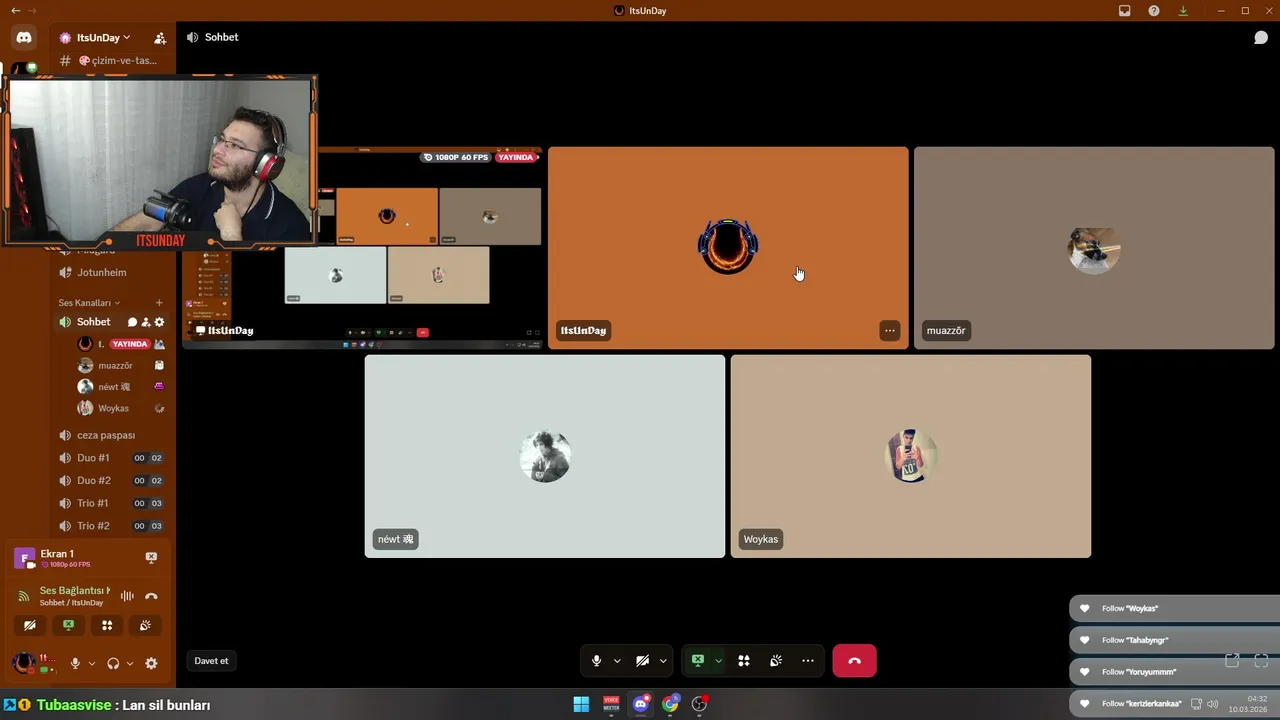This screenshot has height=720, width=1280.
Task: Open more options in call toolbar
Action: click(x=808, y=661)
